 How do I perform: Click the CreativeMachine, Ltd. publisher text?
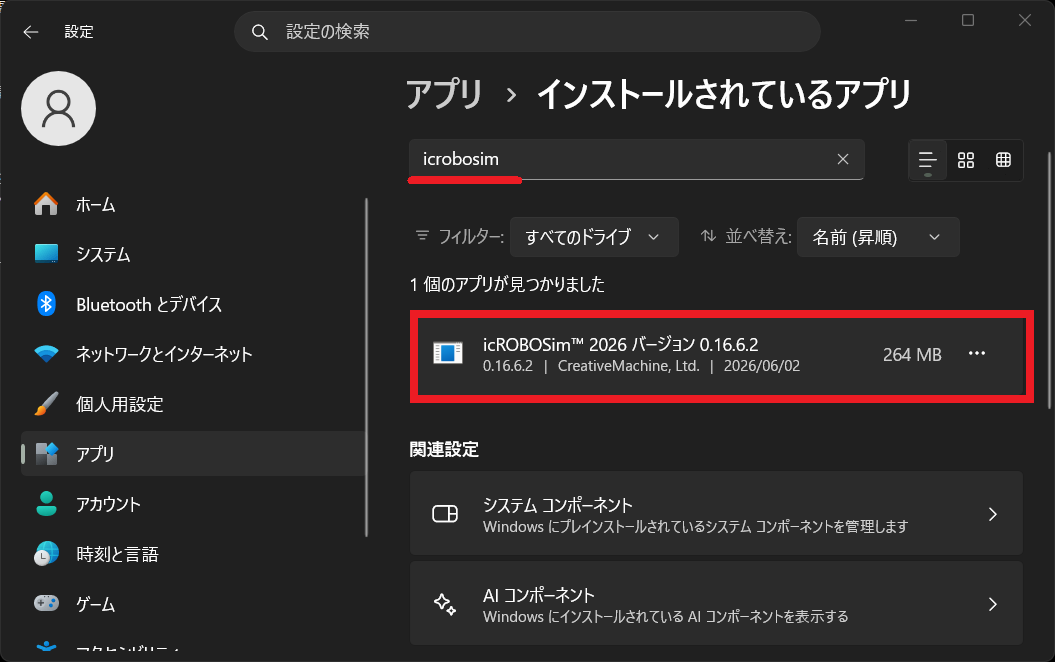[x=628, y=366]
